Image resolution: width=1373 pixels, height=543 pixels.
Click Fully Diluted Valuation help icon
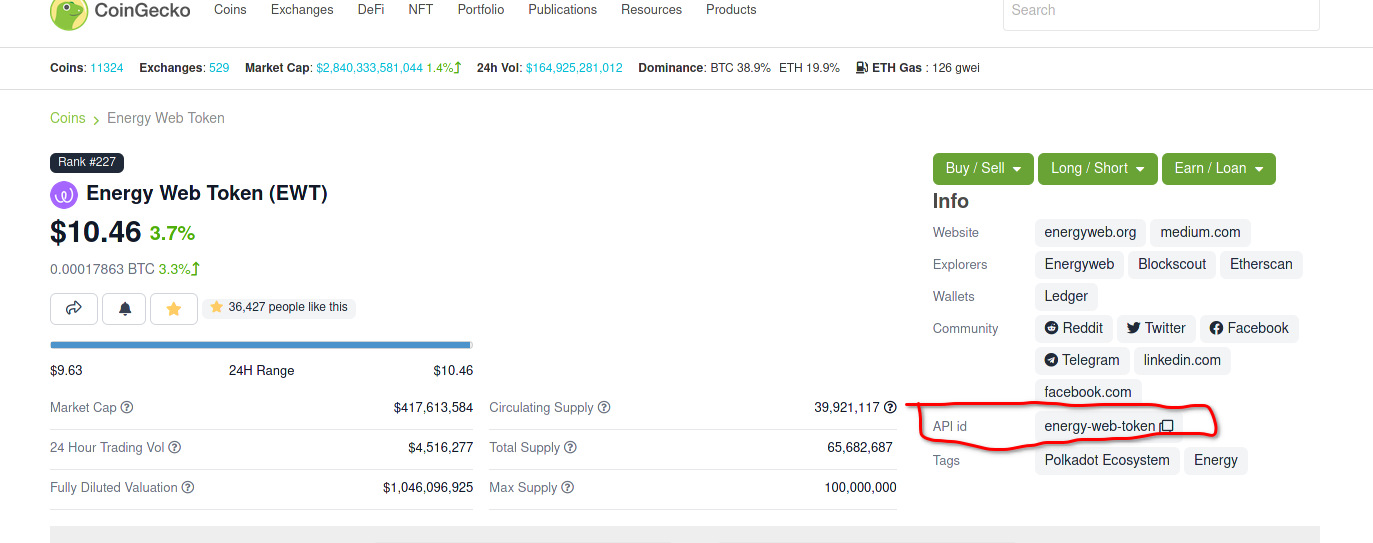pos(188,487)
